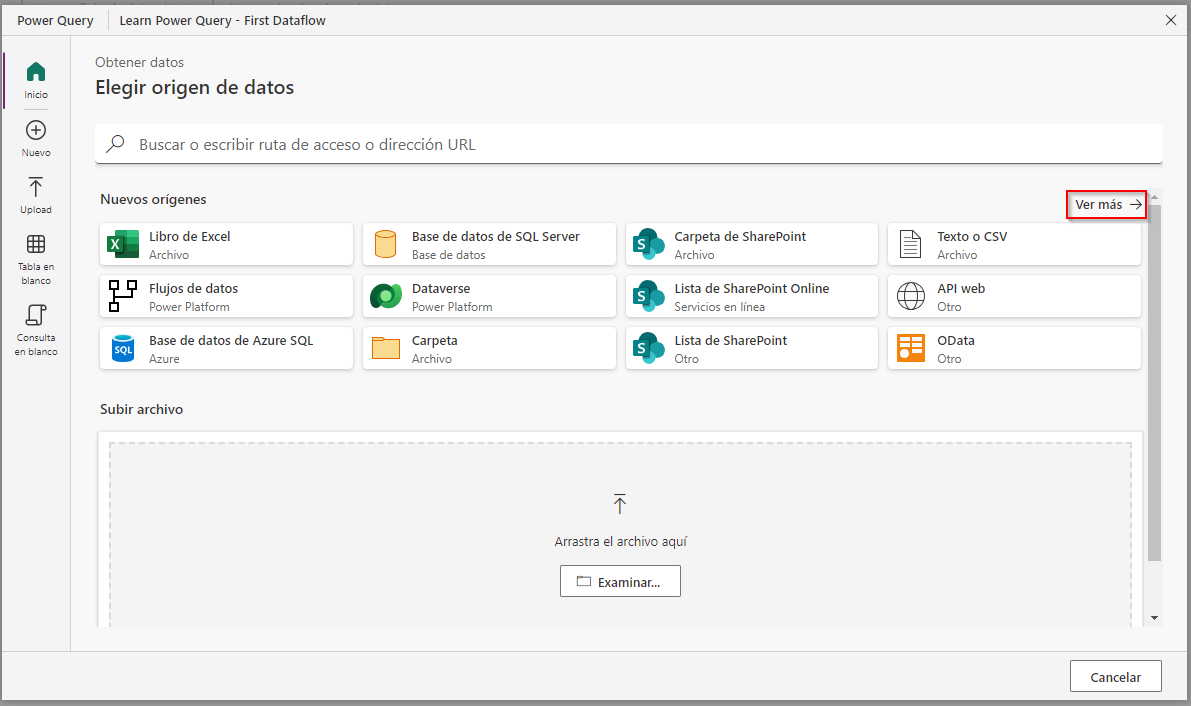Select Base de datos de SQL Server text
The width and height of the screenshot is (1191, 706).
tap(495, 236)
